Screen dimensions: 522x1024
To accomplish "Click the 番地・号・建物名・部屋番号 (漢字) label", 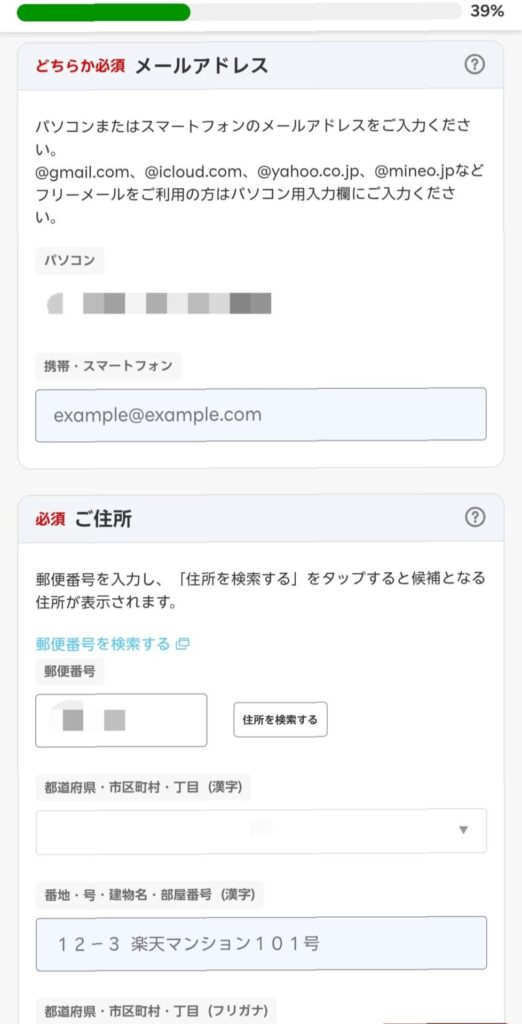I will pyautogui.click(x=150, y=894).
